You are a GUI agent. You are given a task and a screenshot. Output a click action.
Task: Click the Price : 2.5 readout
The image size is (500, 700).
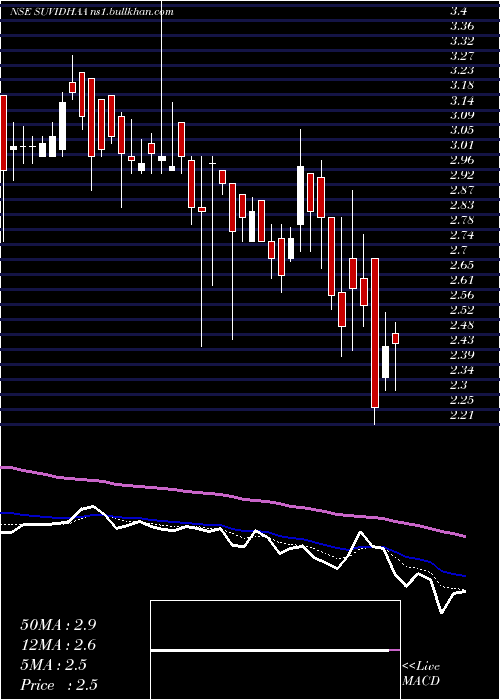(x=59, y=685)
